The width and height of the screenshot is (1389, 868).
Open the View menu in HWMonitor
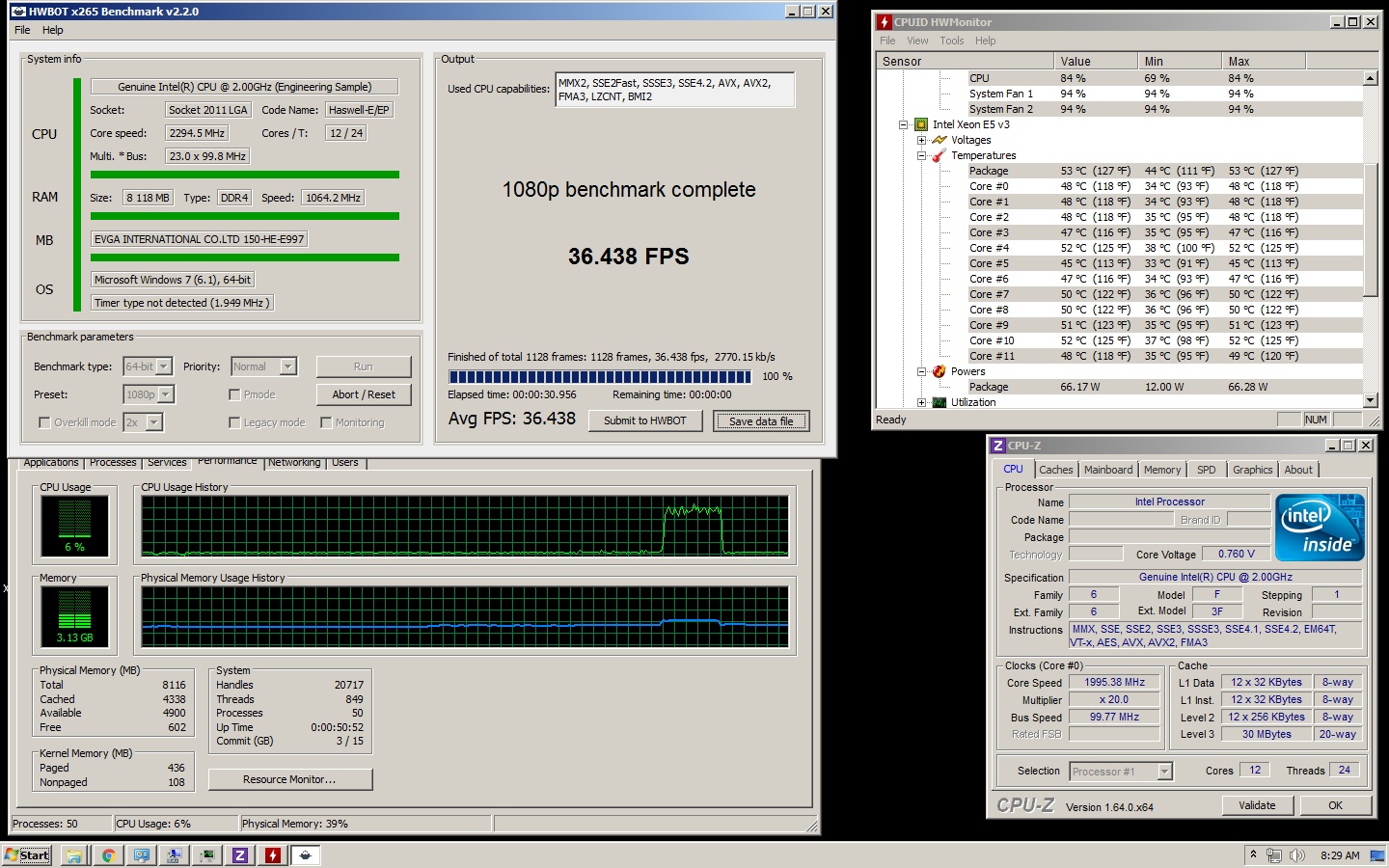pos(917,41)
